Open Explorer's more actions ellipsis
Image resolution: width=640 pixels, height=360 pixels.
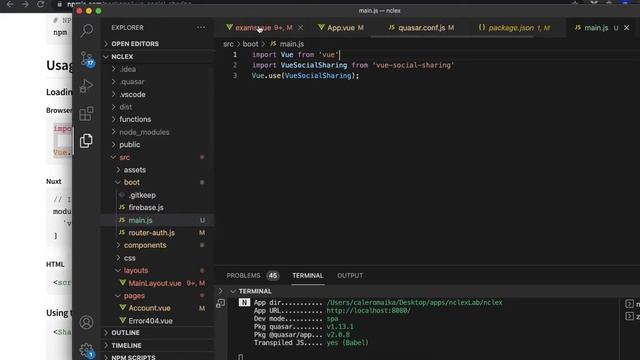[201, 27]
